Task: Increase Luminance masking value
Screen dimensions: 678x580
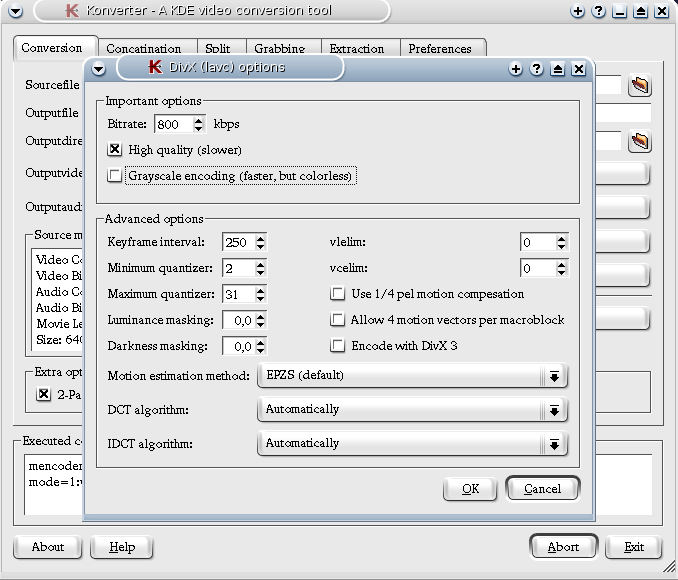Action: tap(260, 316)
